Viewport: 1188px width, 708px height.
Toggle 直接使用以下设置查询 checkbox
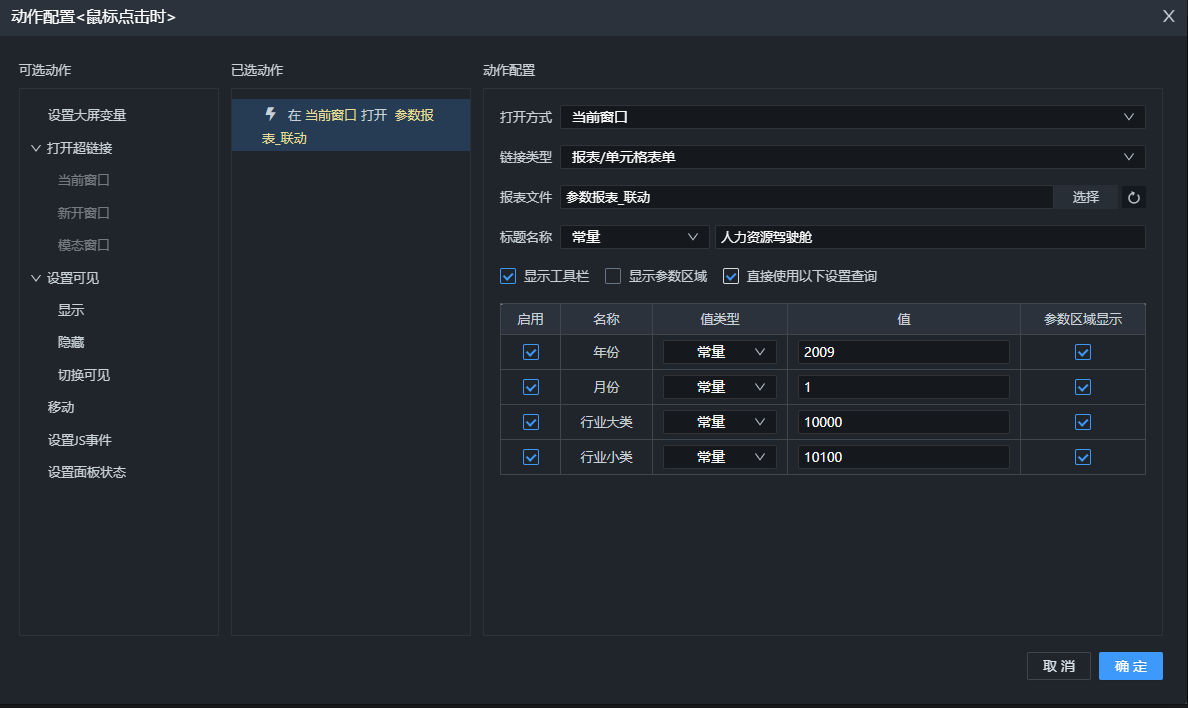(x=731, y=276)
